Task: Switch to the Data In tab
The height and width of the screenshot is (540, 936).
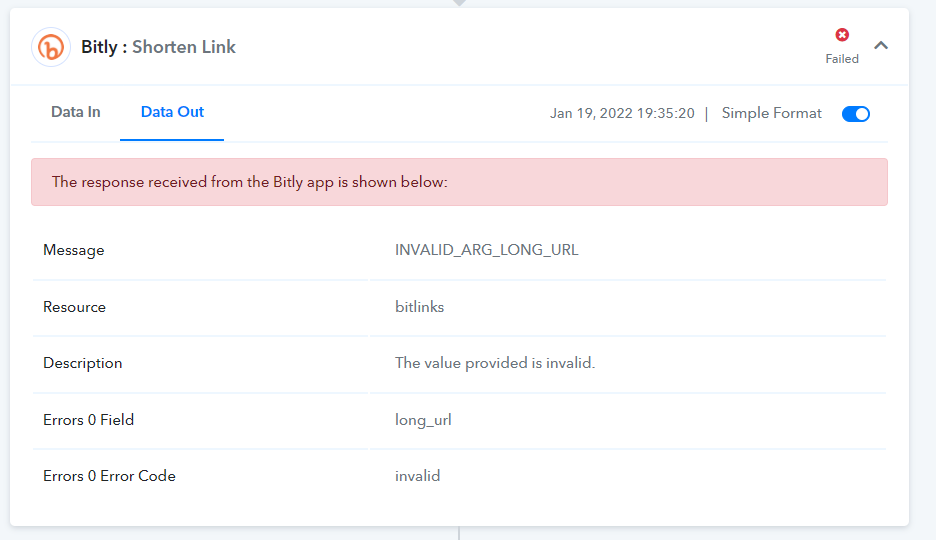Action: point(76,112)
